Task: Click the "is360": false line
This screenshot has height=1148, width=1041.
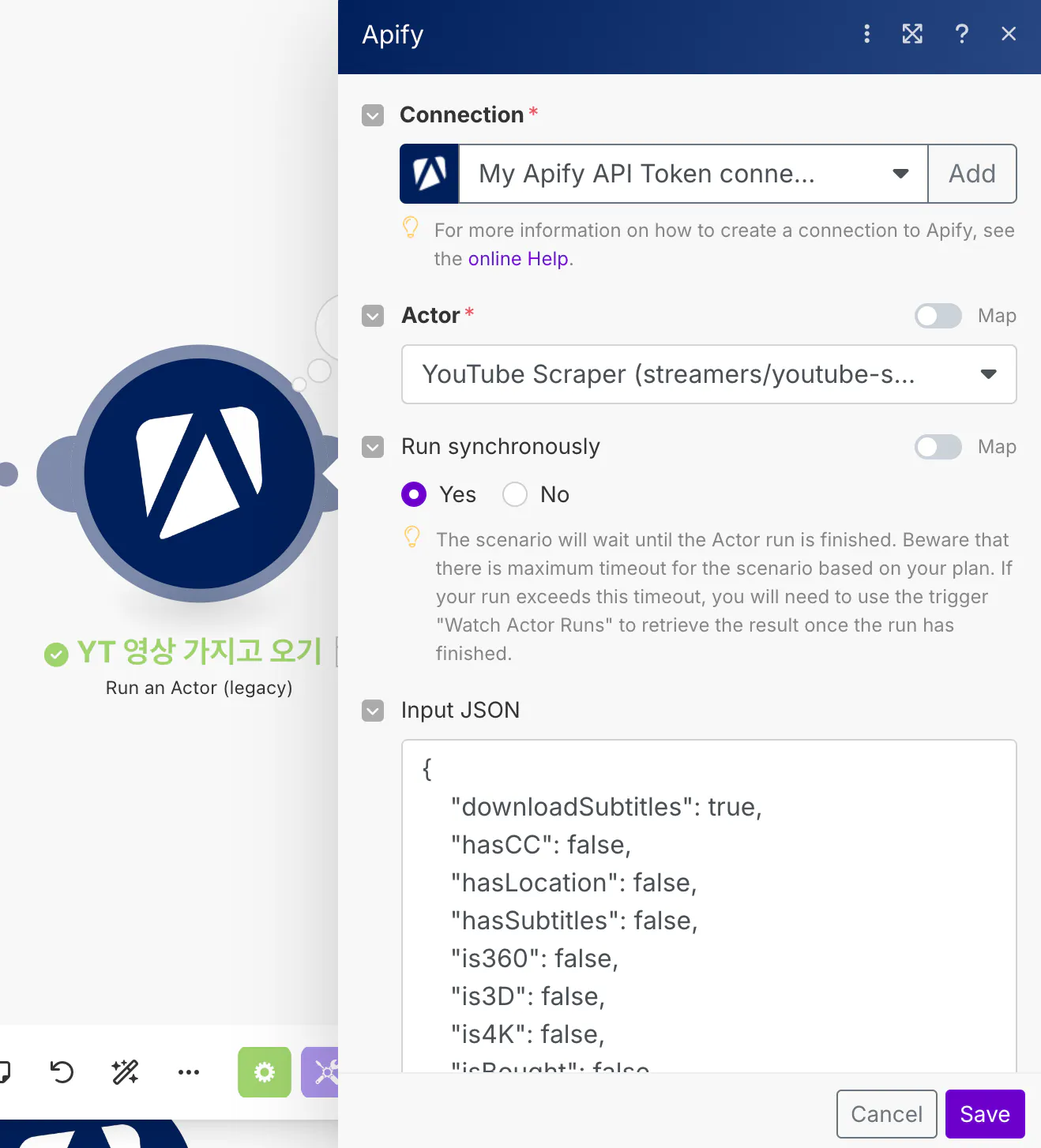Action: click(x=535, y=959)
